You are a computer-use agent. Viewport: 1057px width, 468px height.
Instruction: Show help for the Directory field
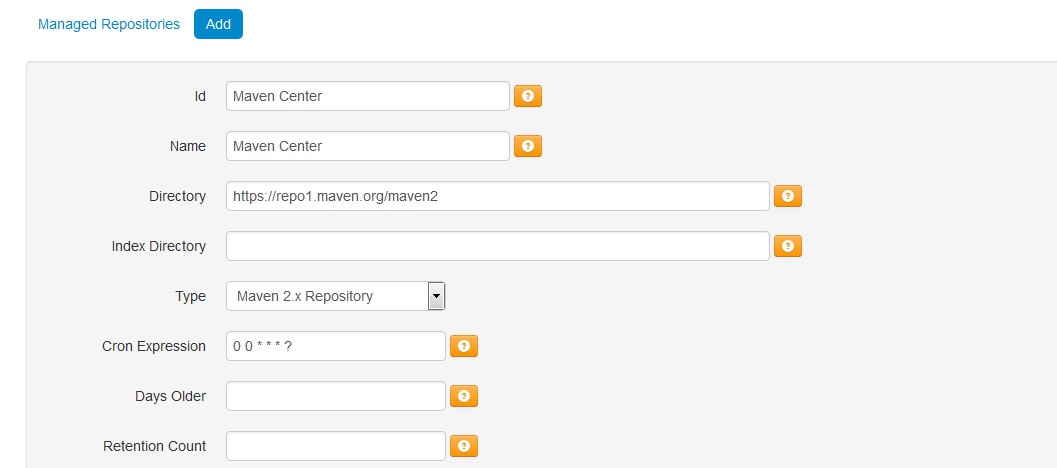tap(787, 196)
